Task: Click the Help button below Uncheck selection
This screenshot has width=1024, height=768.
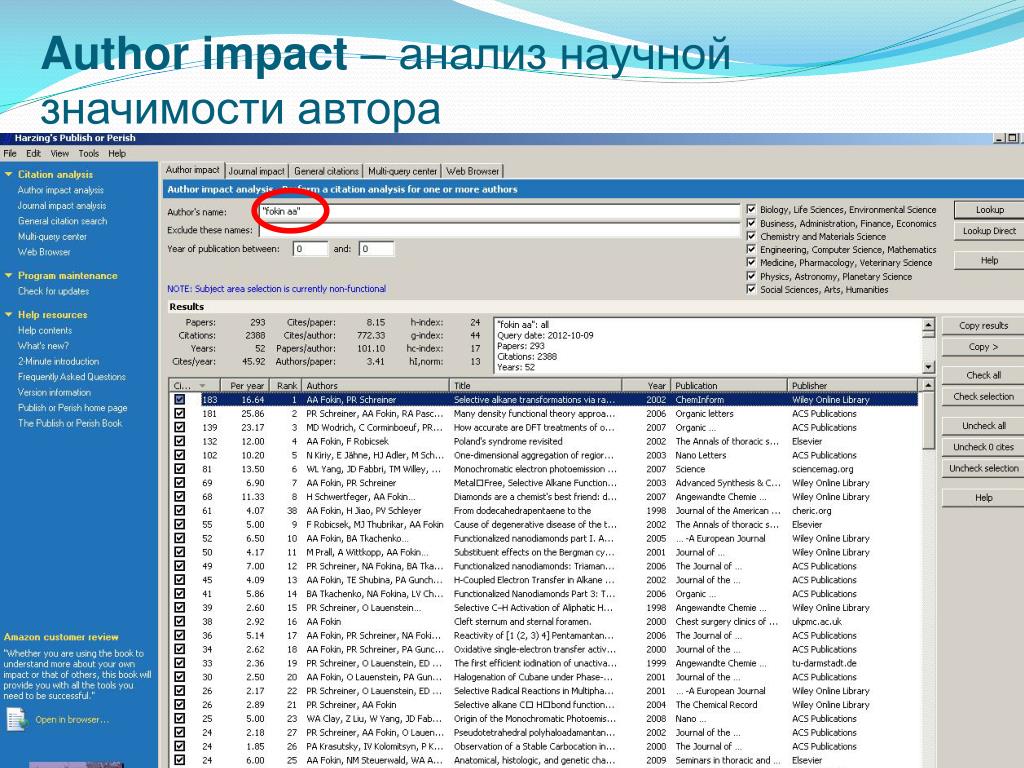Action: [983, 498]
